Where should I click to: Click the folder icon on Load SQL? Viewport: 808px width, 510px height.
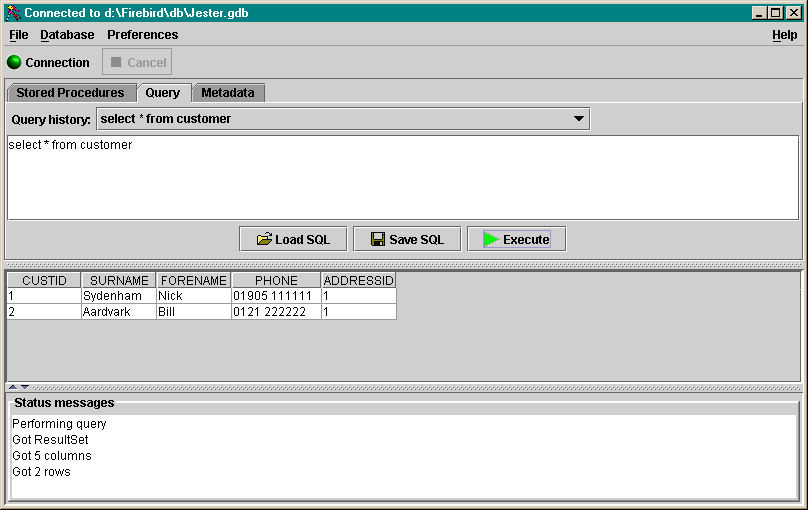tap(264, 239)
